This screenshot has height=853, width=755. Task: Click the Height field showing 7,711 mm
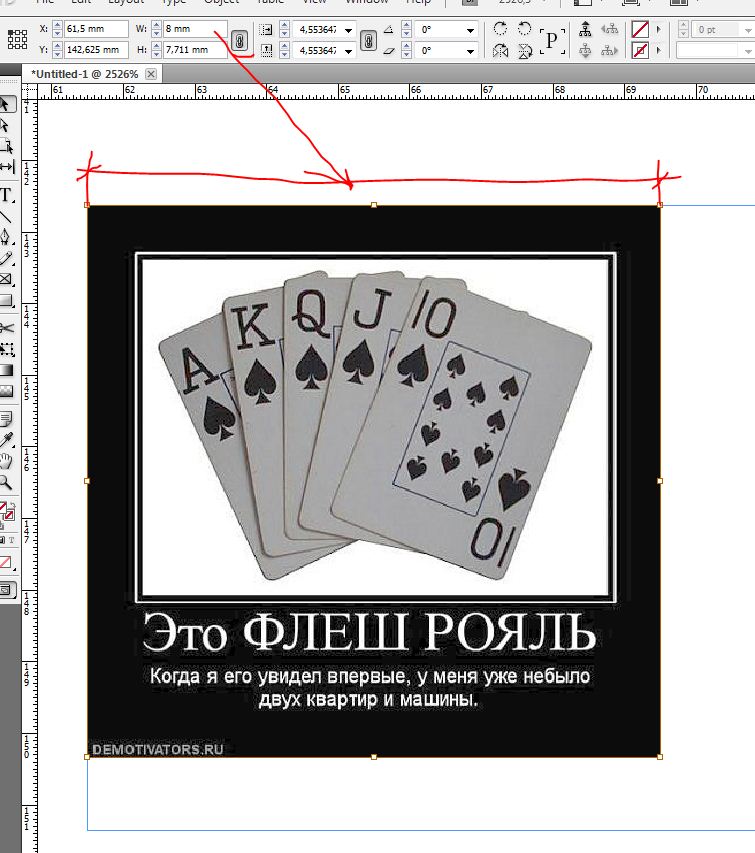[x=194, y=50]
